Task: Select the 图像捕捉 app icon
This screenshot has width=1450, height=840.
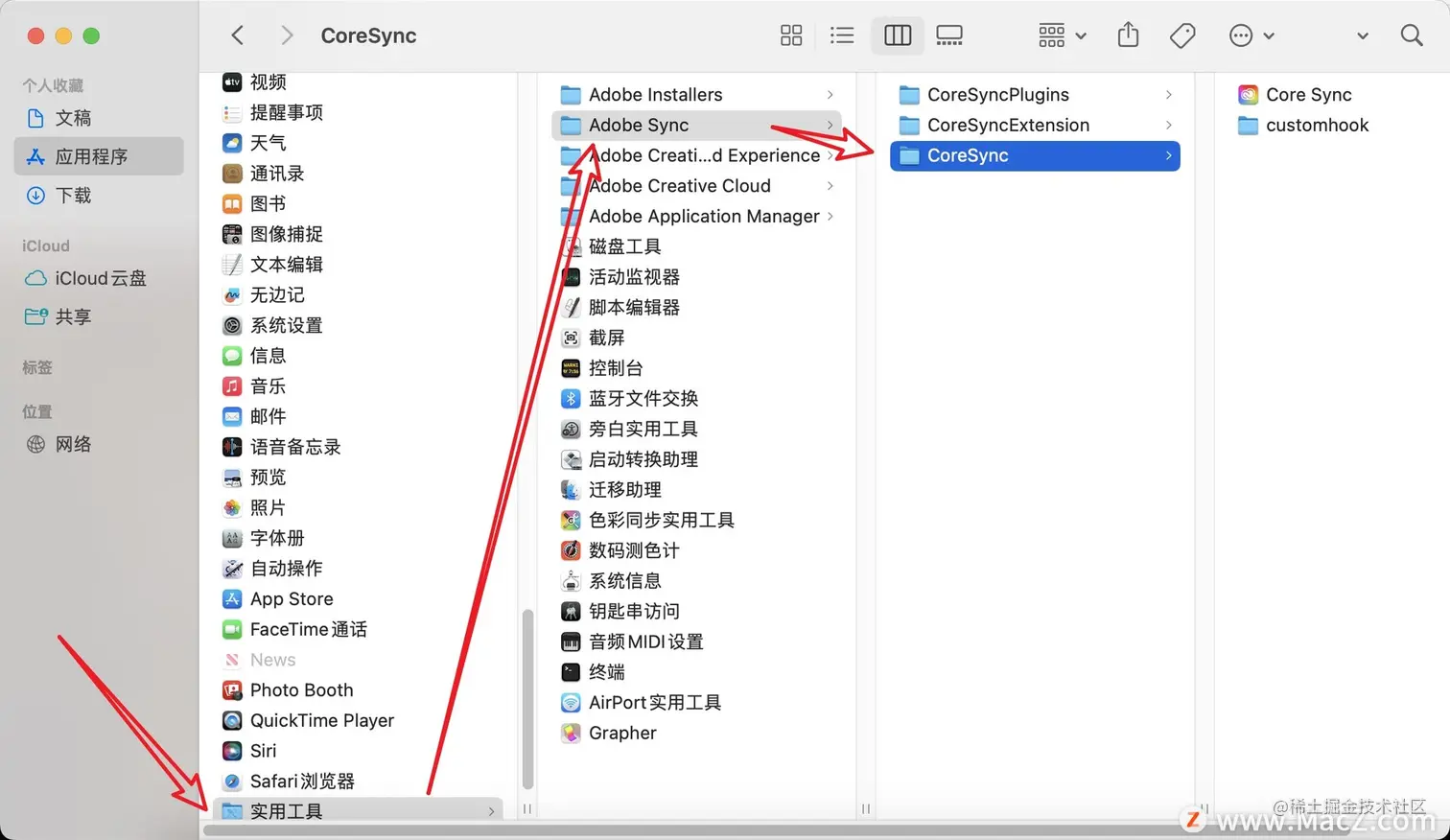Action: [x=232, y=234]
